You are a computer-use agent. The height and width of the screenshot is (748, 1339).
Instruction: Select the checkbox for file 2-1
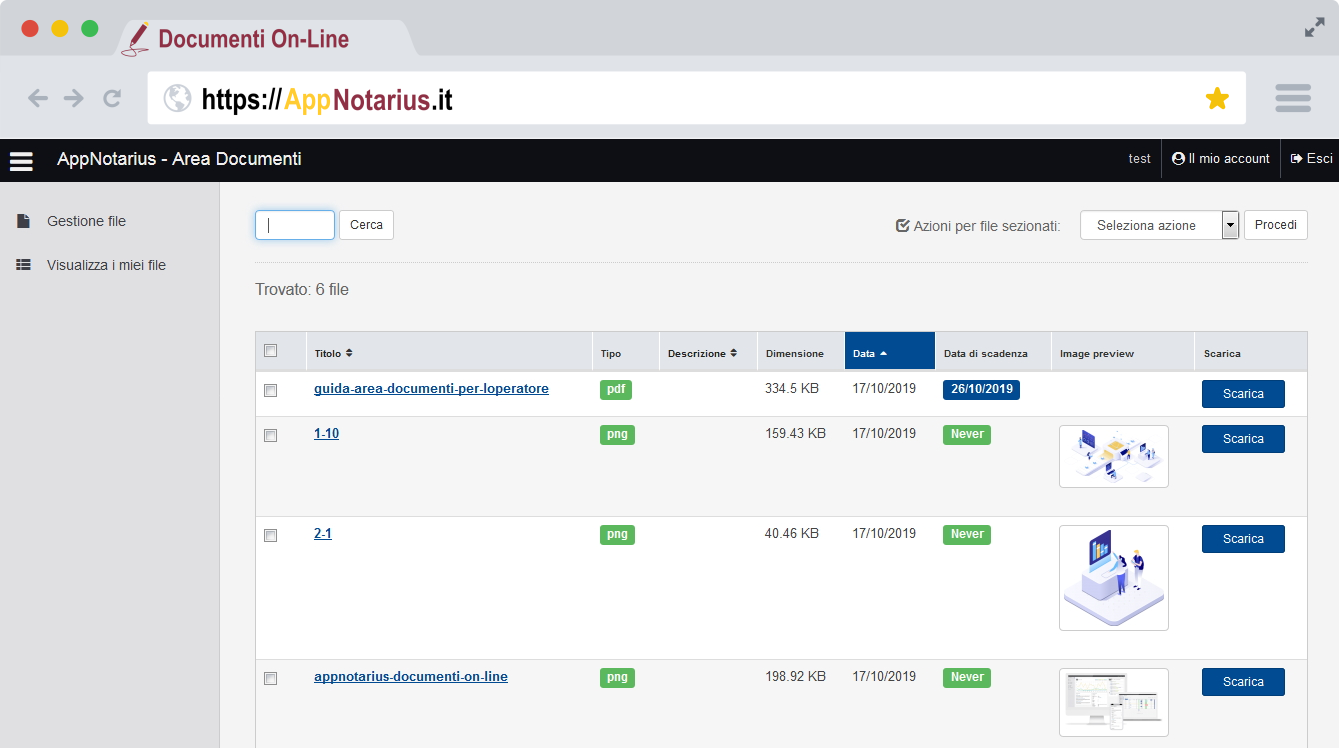(x=270, y=536)
